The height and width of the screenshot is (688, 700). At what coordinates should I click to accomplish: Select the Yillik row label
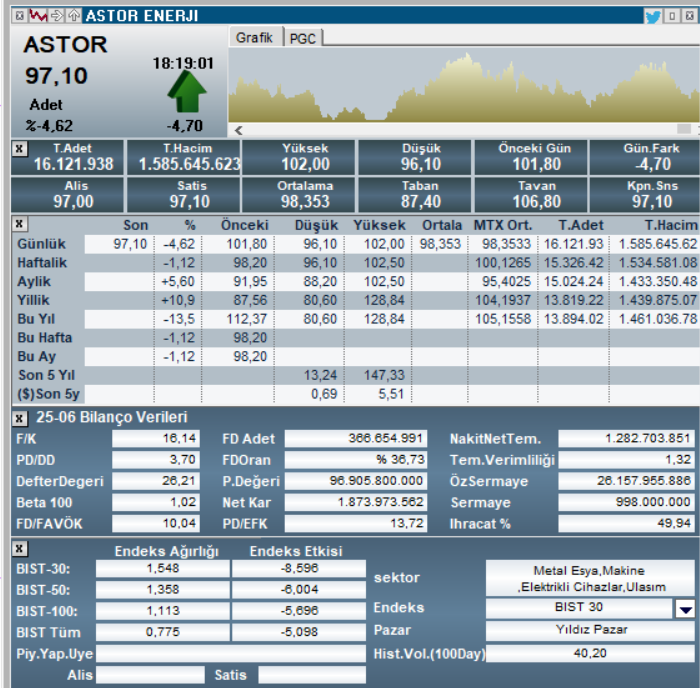tap(33, 300)
